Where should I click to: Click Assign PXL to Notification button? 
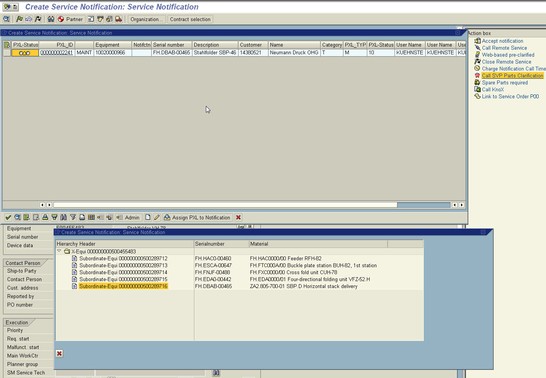[197, 217]
